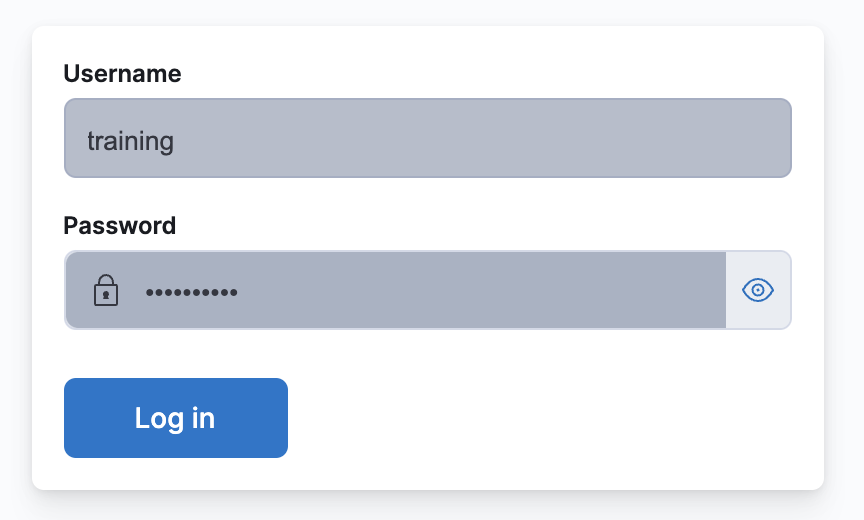Image resolution: width=864 pixels, height=520 pixels.
Task: Click the Log in button
Action: click(176, 418)
